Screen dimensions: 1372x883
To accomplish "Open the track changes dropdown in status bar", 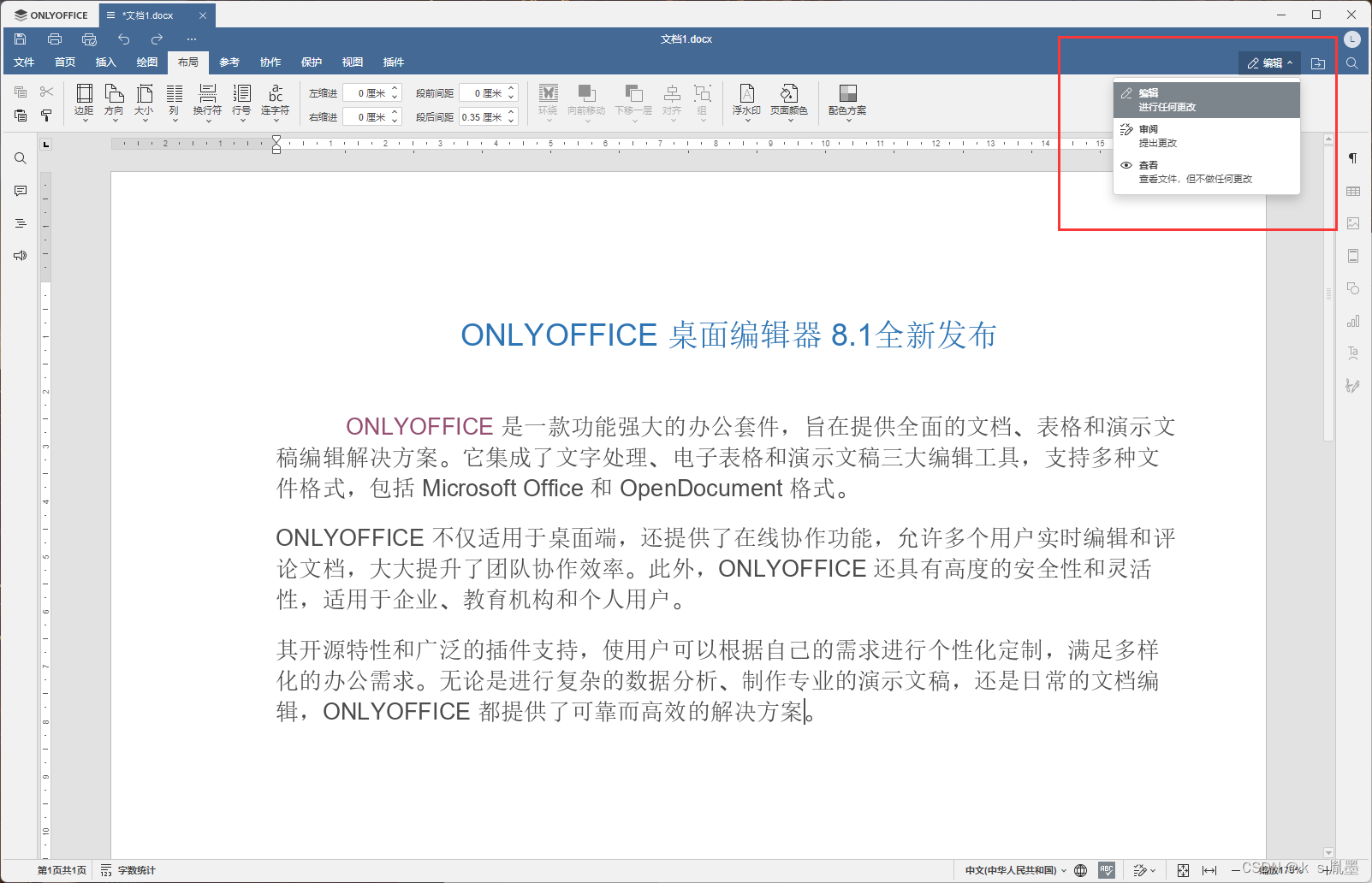I will coord(1144,870).
